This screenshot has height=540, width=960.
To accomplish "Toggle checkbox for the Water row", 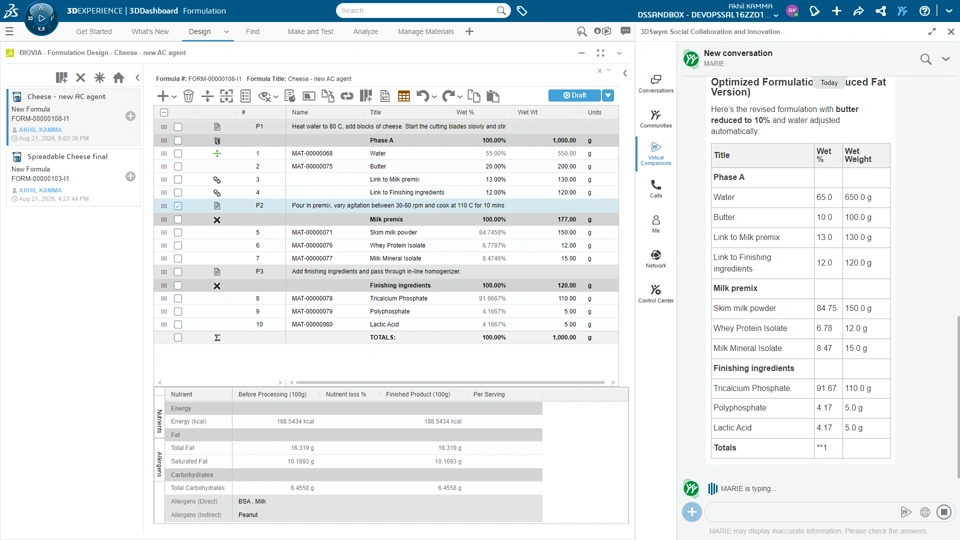I will pyautogui.click(x=178, y=153).
